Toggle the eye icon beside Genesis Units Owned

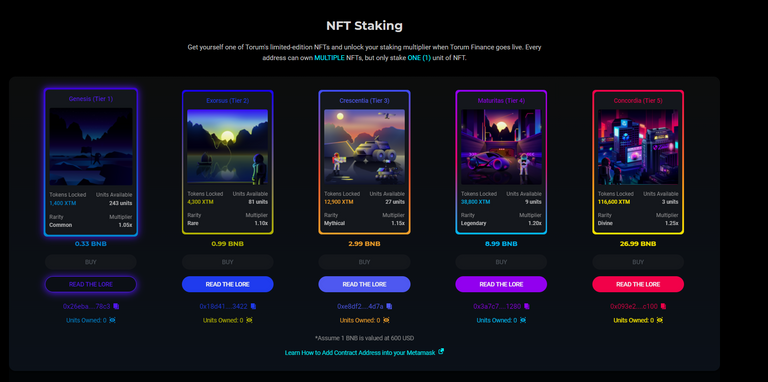[x=112, y=320]
